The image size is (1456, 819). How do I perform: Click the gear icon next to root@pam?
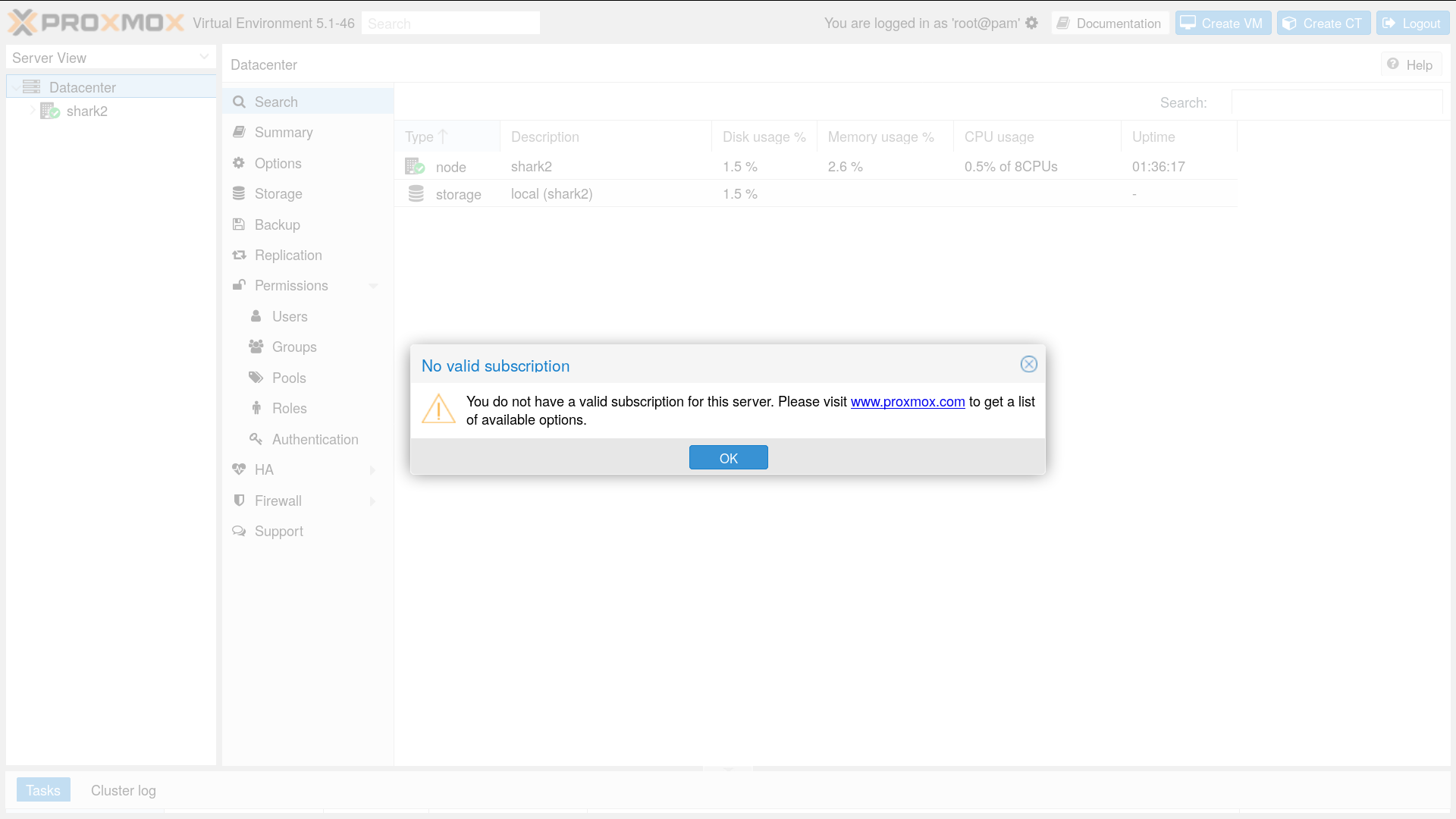[x=1031, y=23]
